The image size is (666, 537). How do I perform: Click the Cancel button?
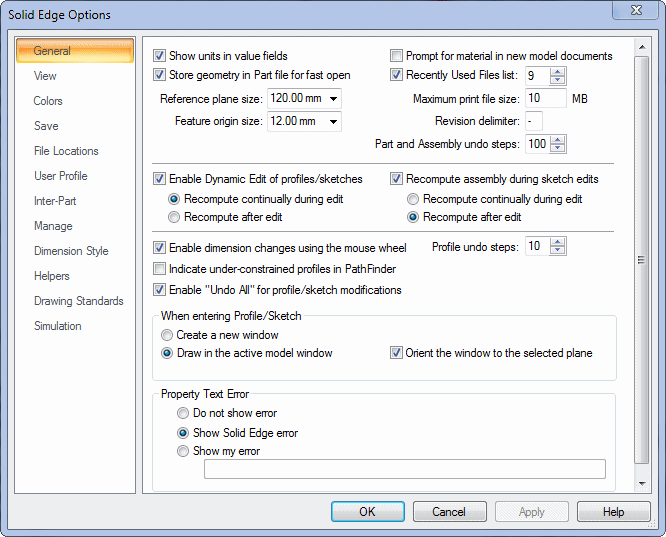pos(449,512)
